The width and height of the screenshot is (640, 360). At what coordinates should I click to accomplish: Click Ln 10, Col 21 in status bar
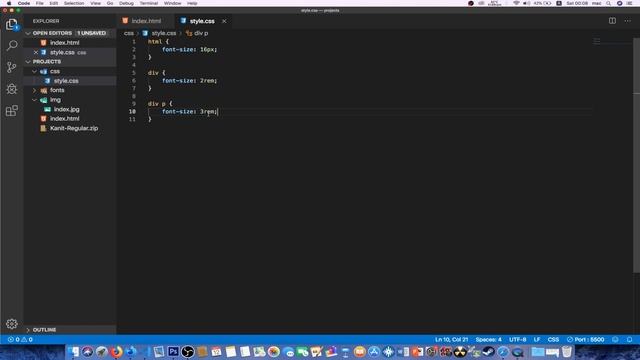pyautogui.click(x=451, y=340)
